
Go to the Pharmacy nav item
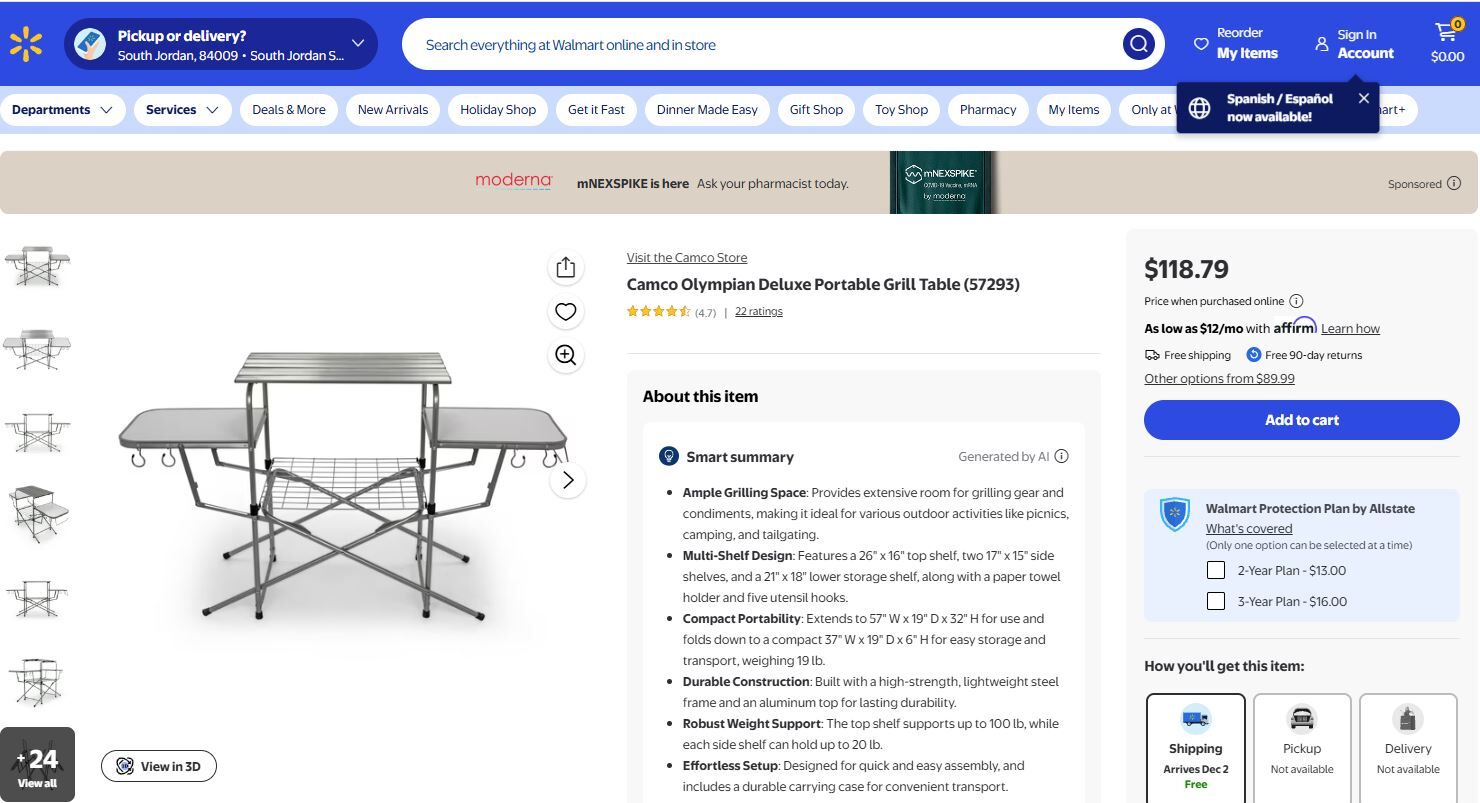988,110
